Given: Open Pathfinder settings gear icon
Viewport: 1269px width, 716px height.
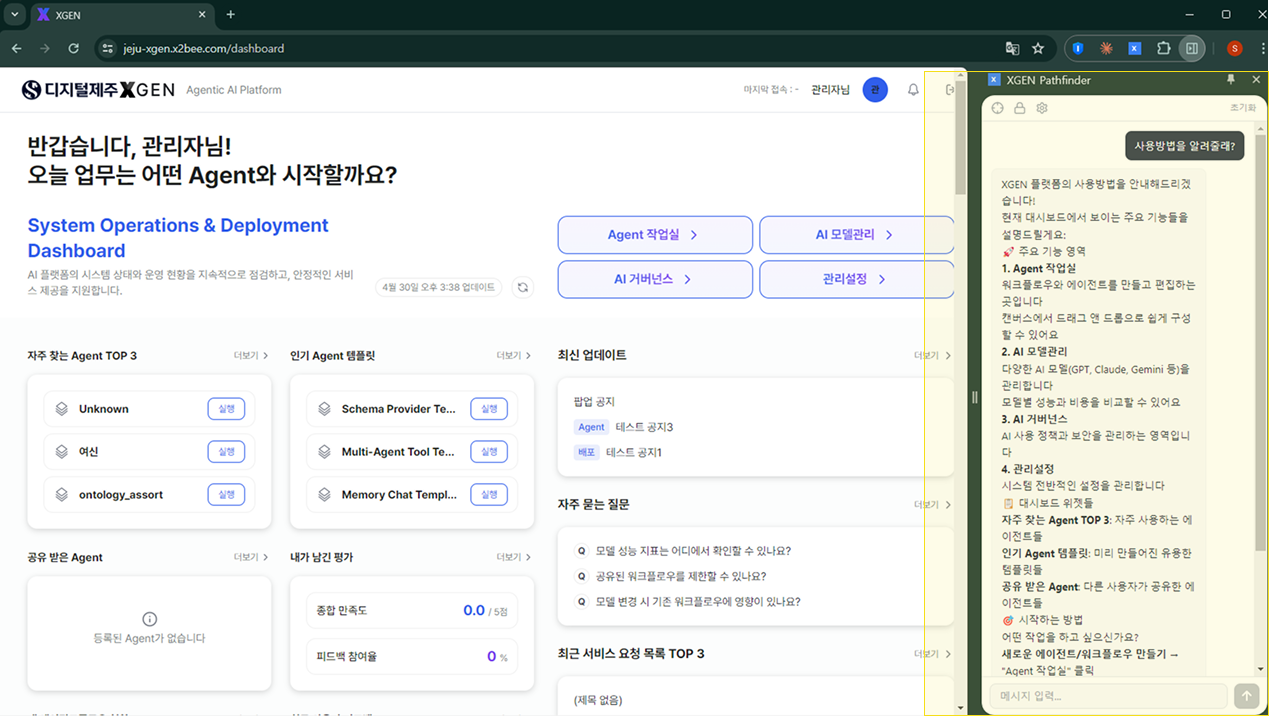Looking at the screenshot, I should pos(1042,108).
